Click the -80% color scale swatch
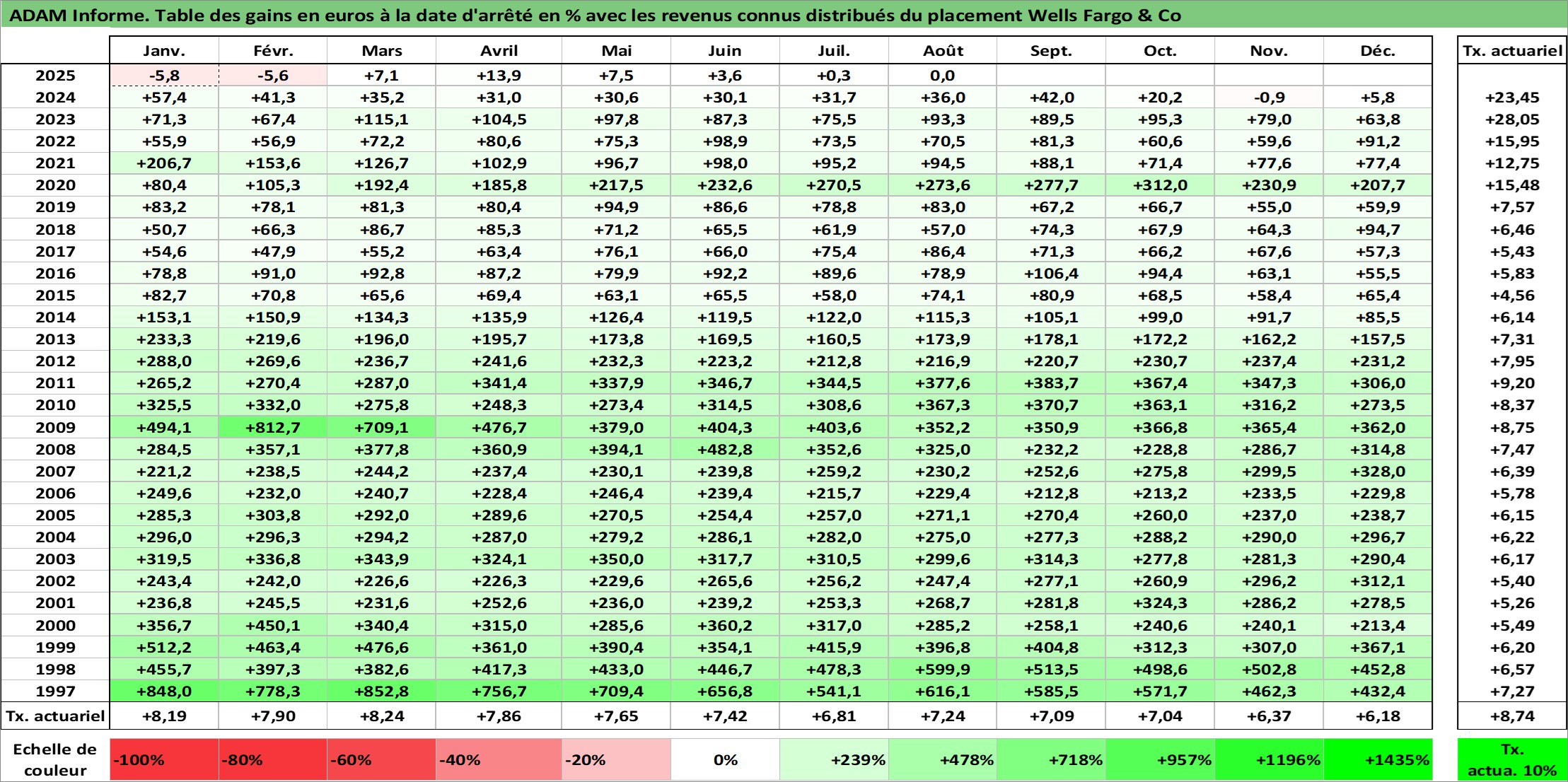The height and width of the screenshot is (782, 1568). pyautogui.click(x=273, y=759)
